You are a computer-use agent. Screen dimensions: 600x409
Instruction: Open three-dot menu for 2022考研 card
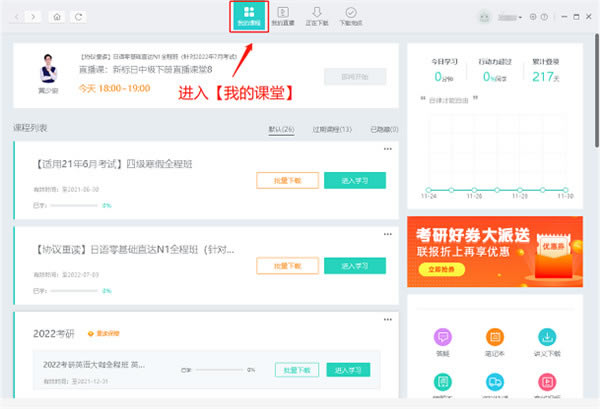388,319
